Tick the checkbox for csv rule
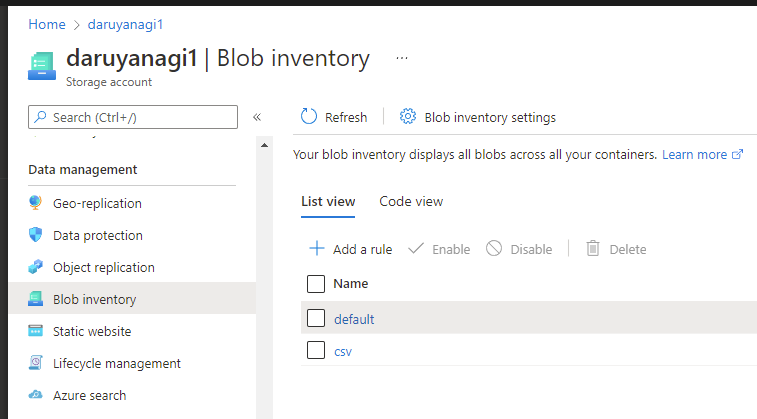Viewport: 757px width, 419px height. [x=316, y=350]
